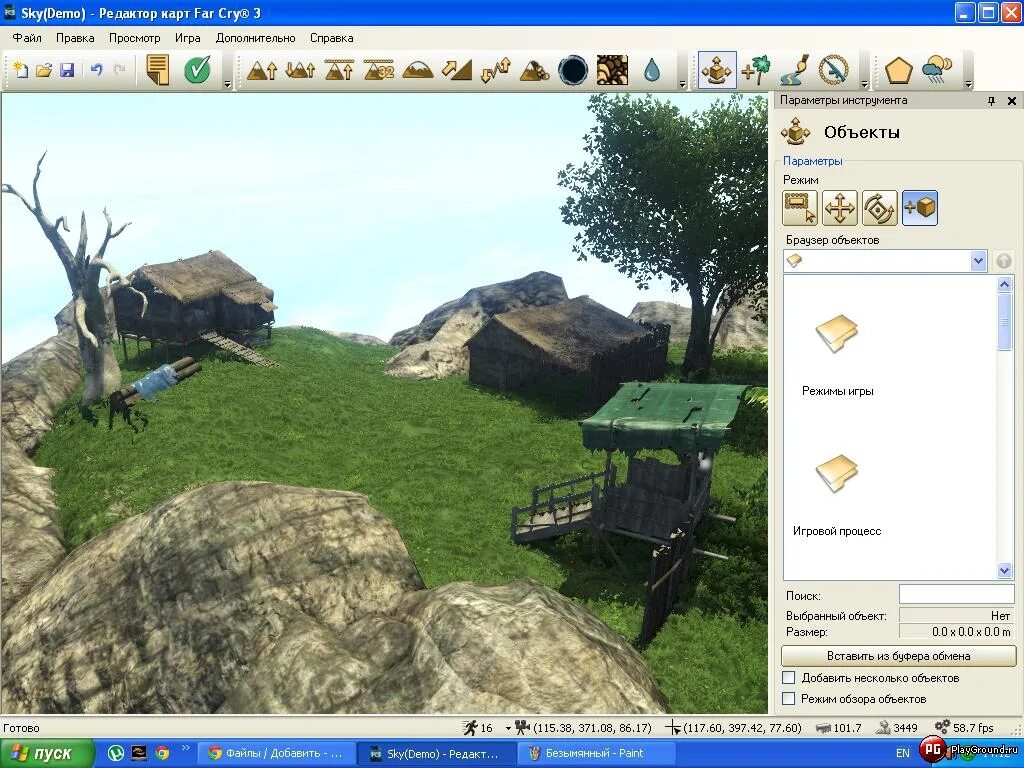Click the EN language indicator in tray
Image resolution: width=1024 pixels, height=768 pixels.
(x=903, y=753)
